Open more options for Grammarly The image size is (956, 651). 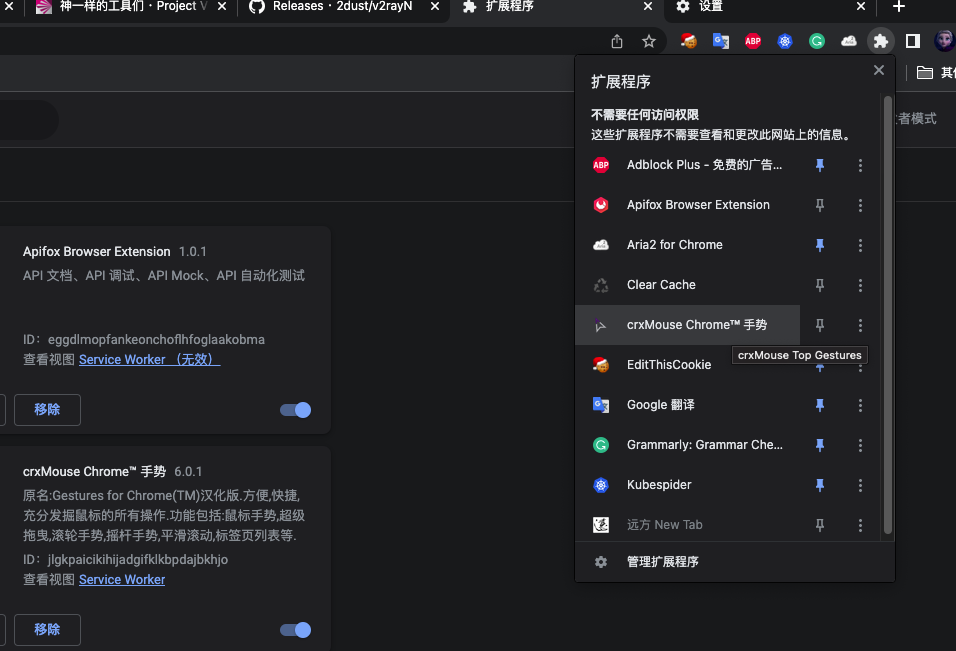(x=860, y=445)
